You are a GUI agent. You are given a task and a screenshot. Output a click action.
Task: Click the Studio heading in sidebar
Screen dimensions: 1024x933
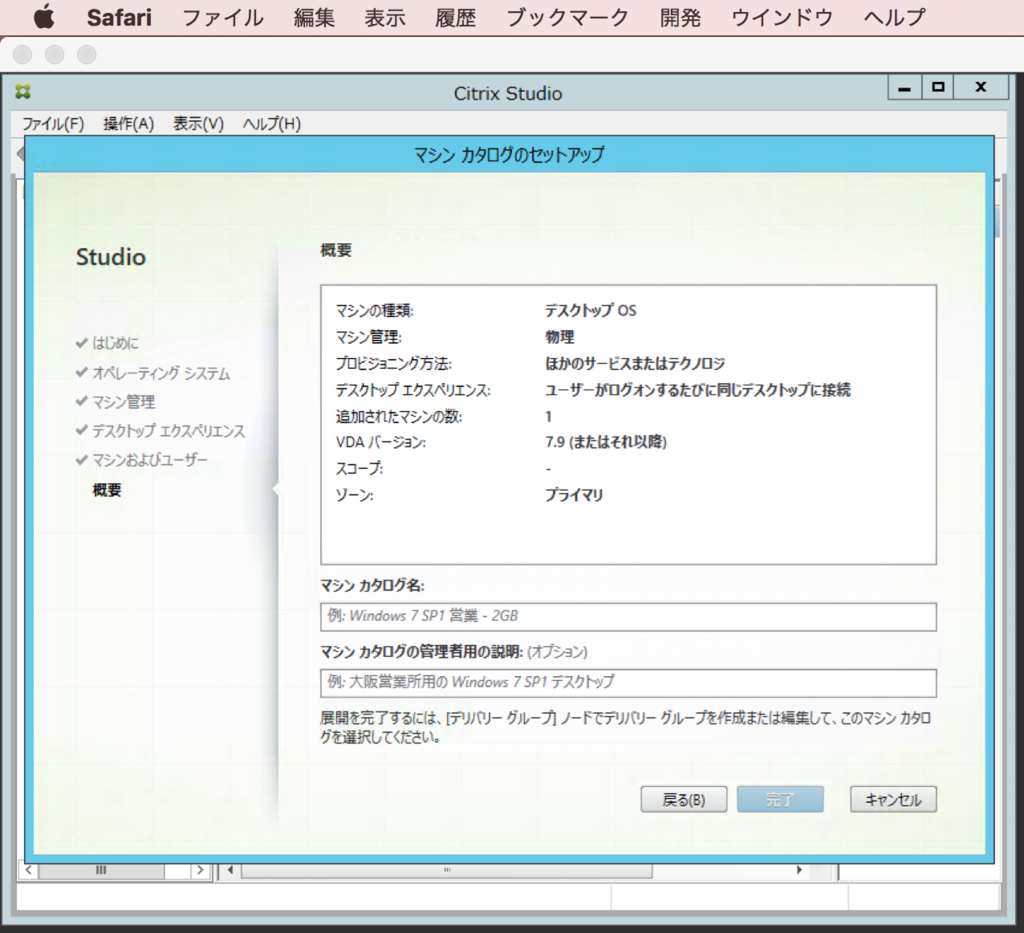tap(111, 257)
